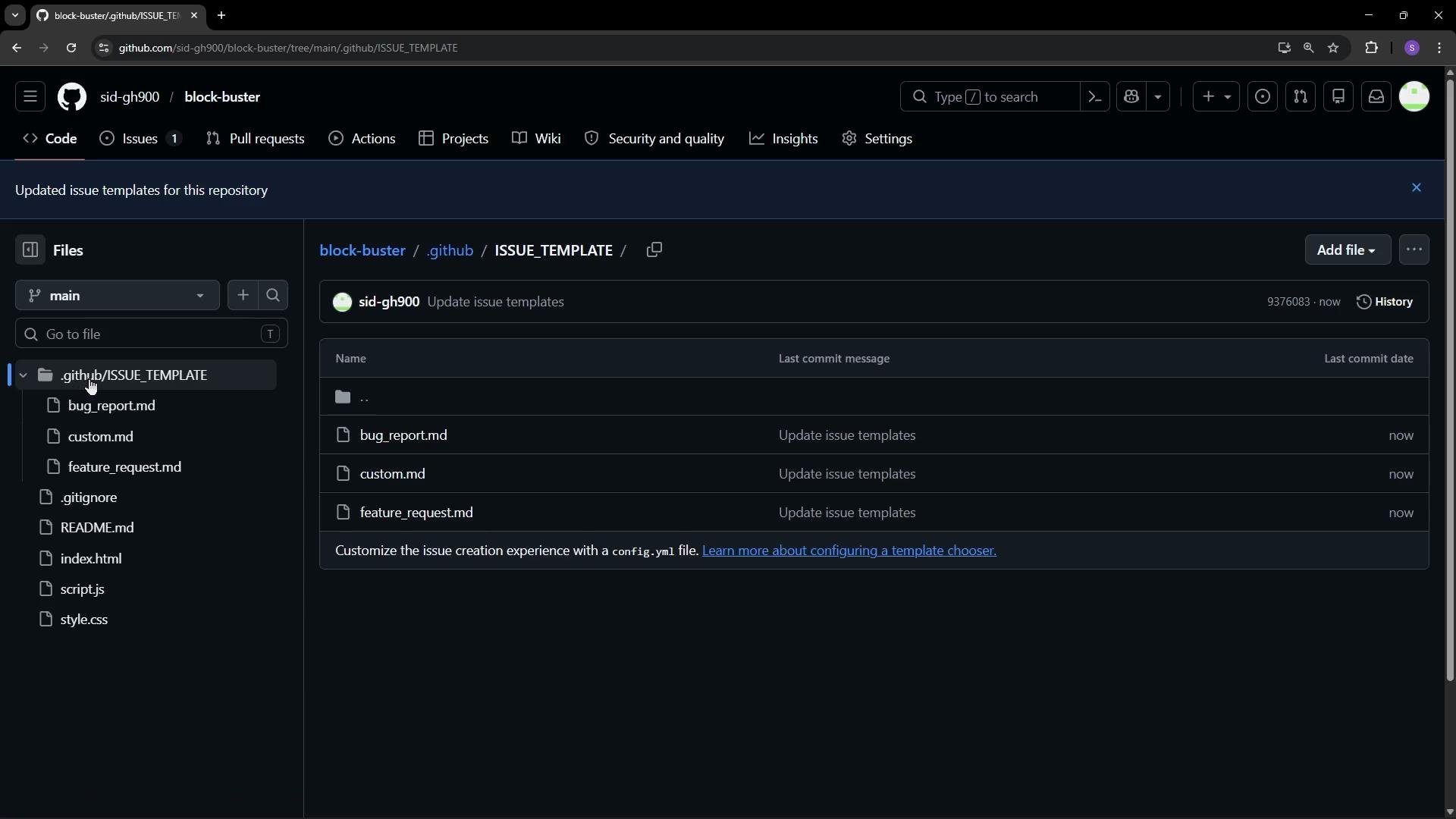Collapse the .github/ISSUE_TEMPLATE folder chevron
The image size is (1456, 819).
point(24,375)
